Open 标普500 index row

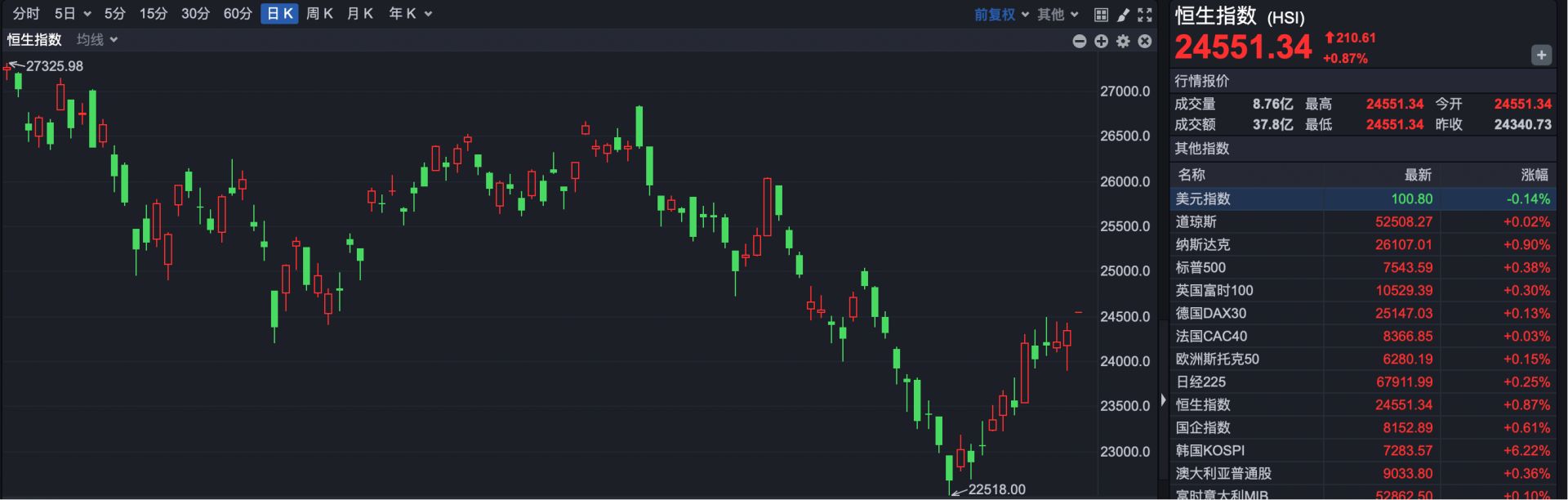pos(1363,267)
